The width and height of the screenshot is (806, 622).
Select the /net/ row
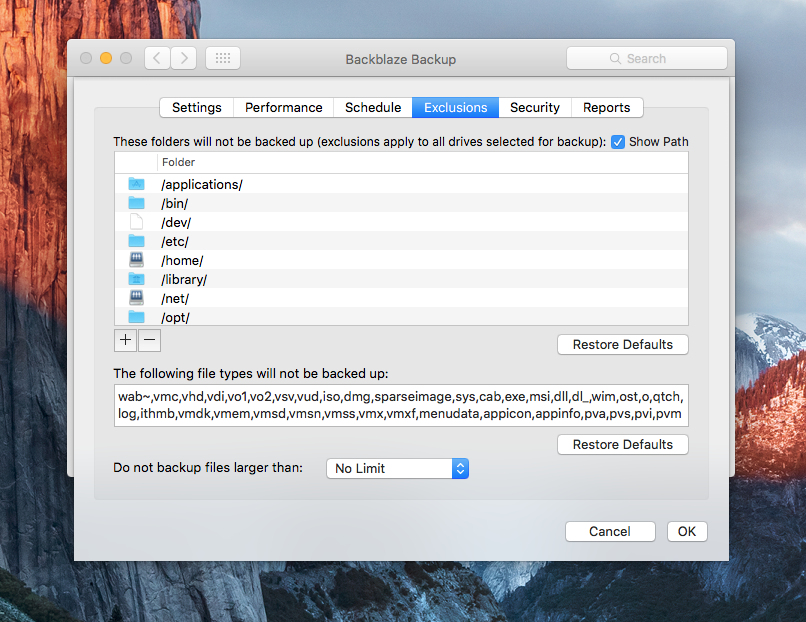click(x=401, y=298)
